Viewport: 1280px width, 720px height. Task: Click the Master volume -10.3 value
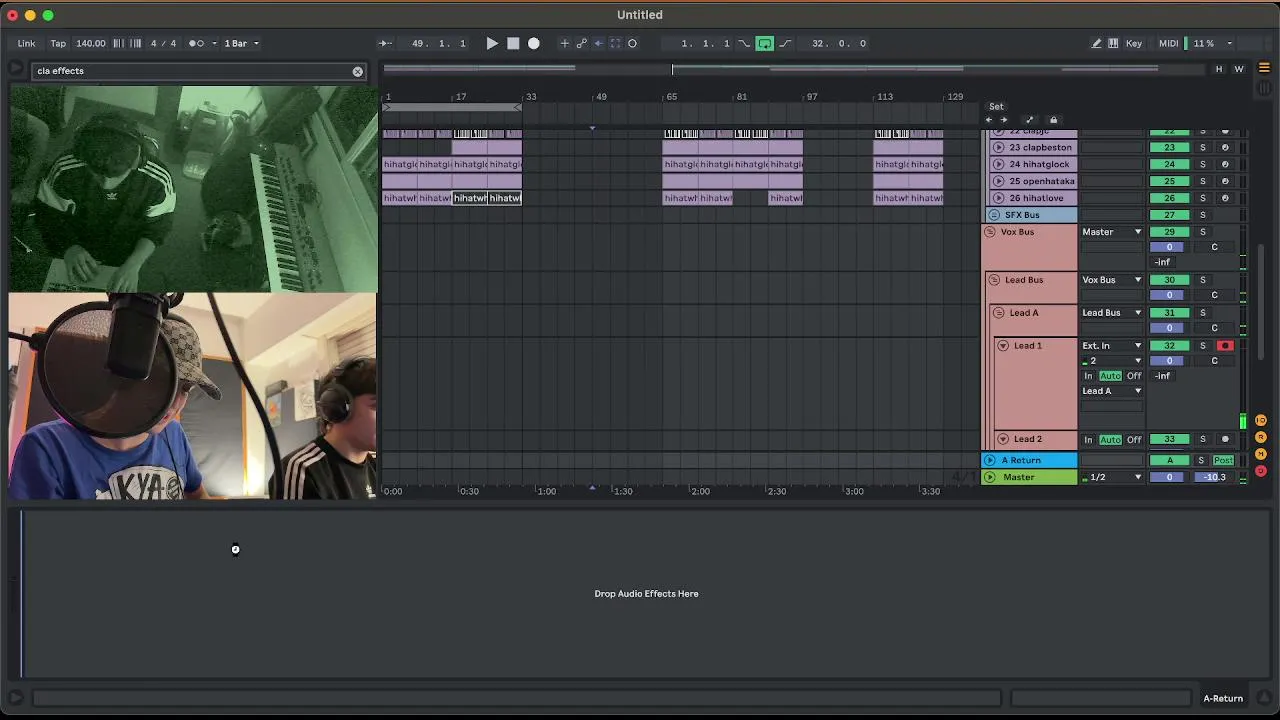1215,477
